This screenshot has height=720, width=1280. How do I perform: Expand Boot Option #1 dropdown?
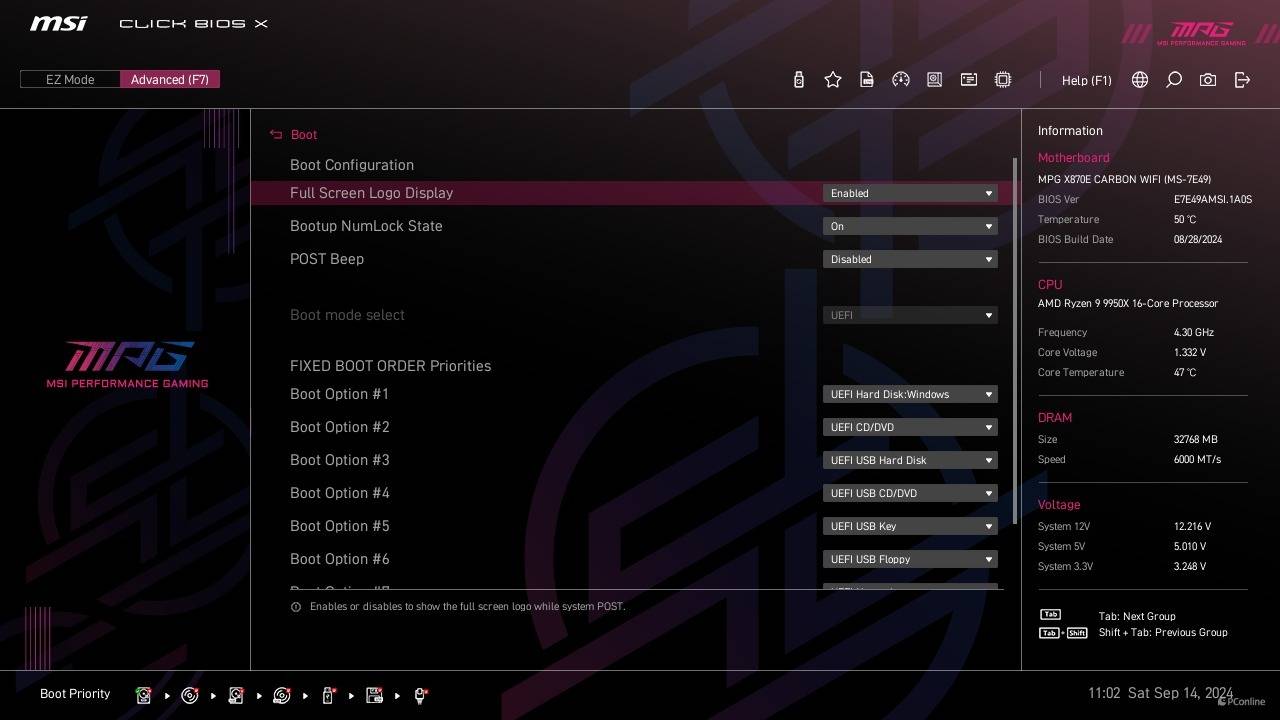click(909, 394)
